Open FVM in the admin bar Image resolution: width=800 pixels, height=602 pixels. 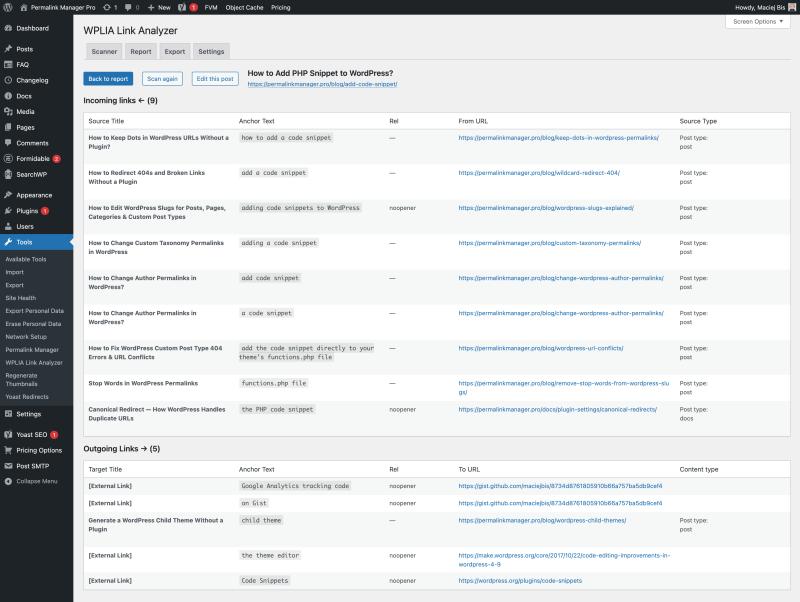click(x=211, y=7)
